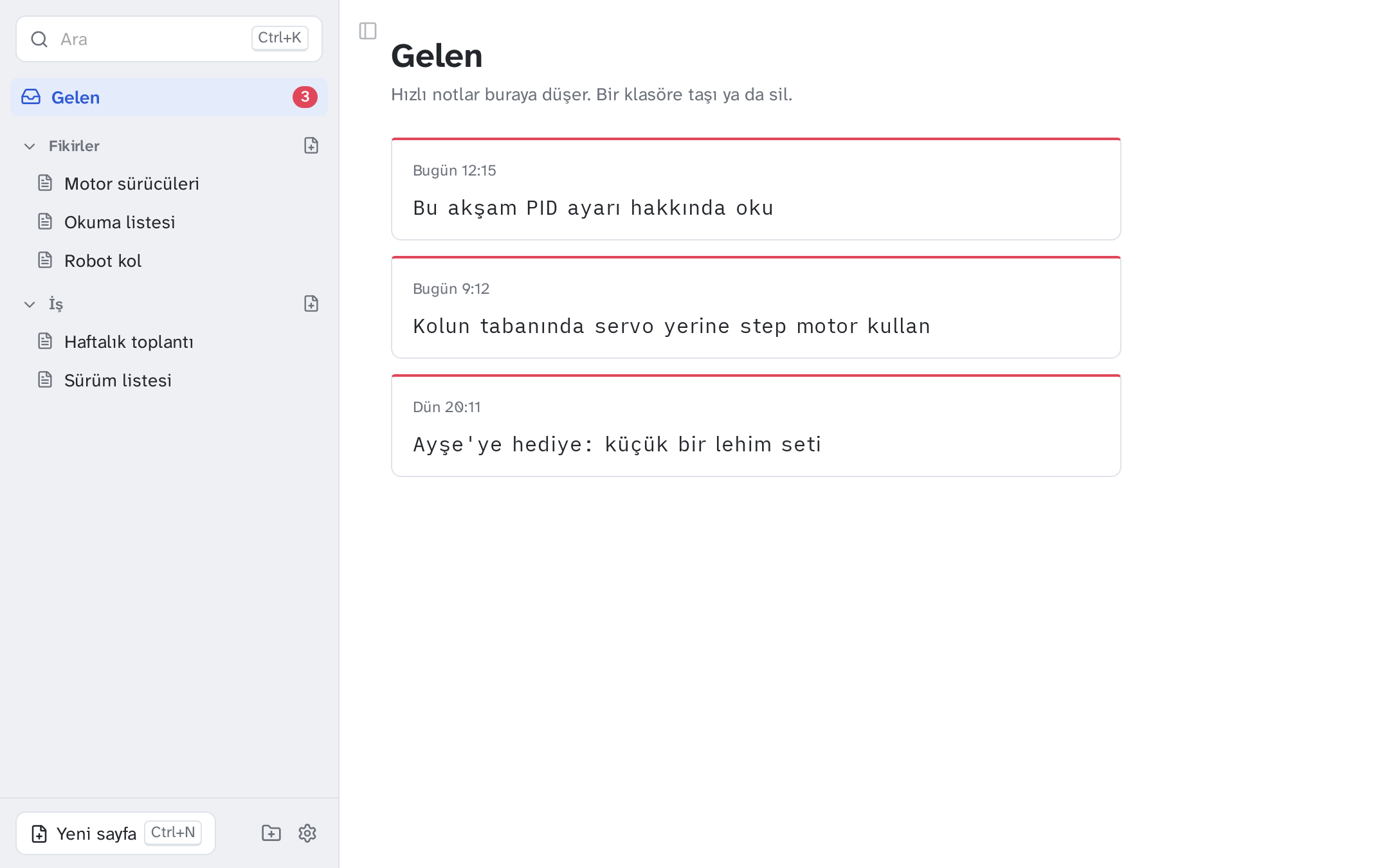1389x868 pixels.
Task: Open the note about step motor
Action: (756, 307)
